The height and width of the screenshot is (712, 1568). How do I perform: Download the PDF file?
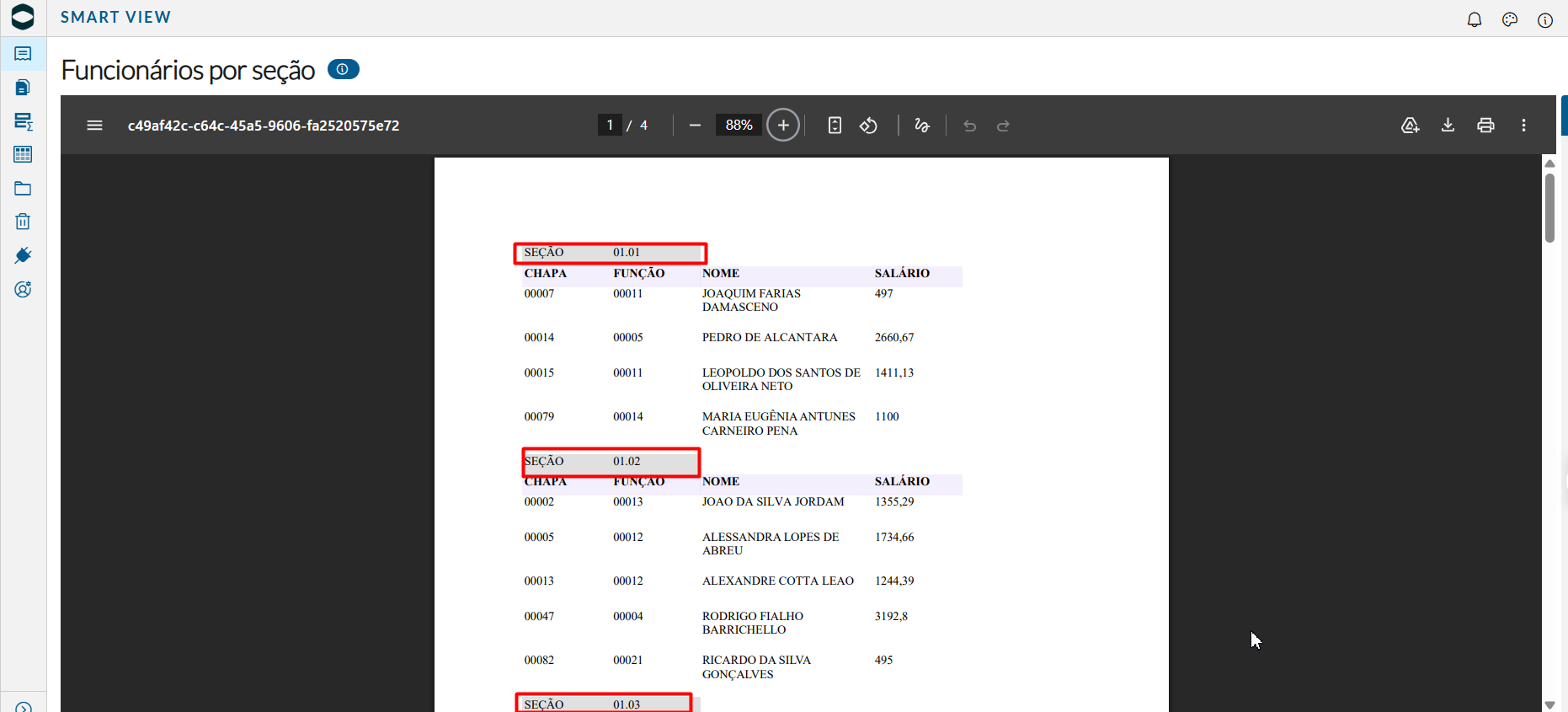tap(1448, 126)
